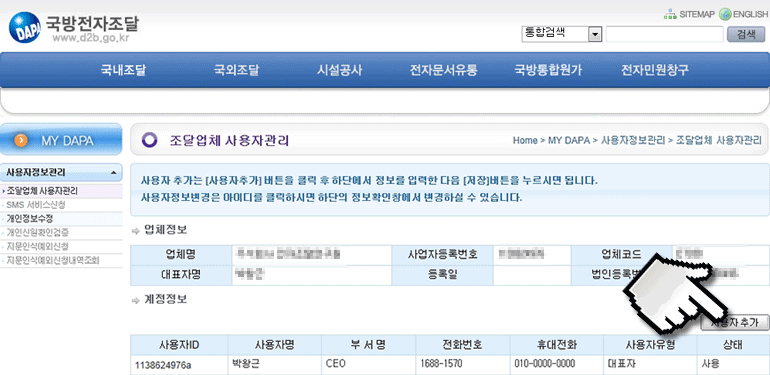The image size is (770, 375).
Task: Open the 전자민원창구 menu
Action: [x=655, y=70]
